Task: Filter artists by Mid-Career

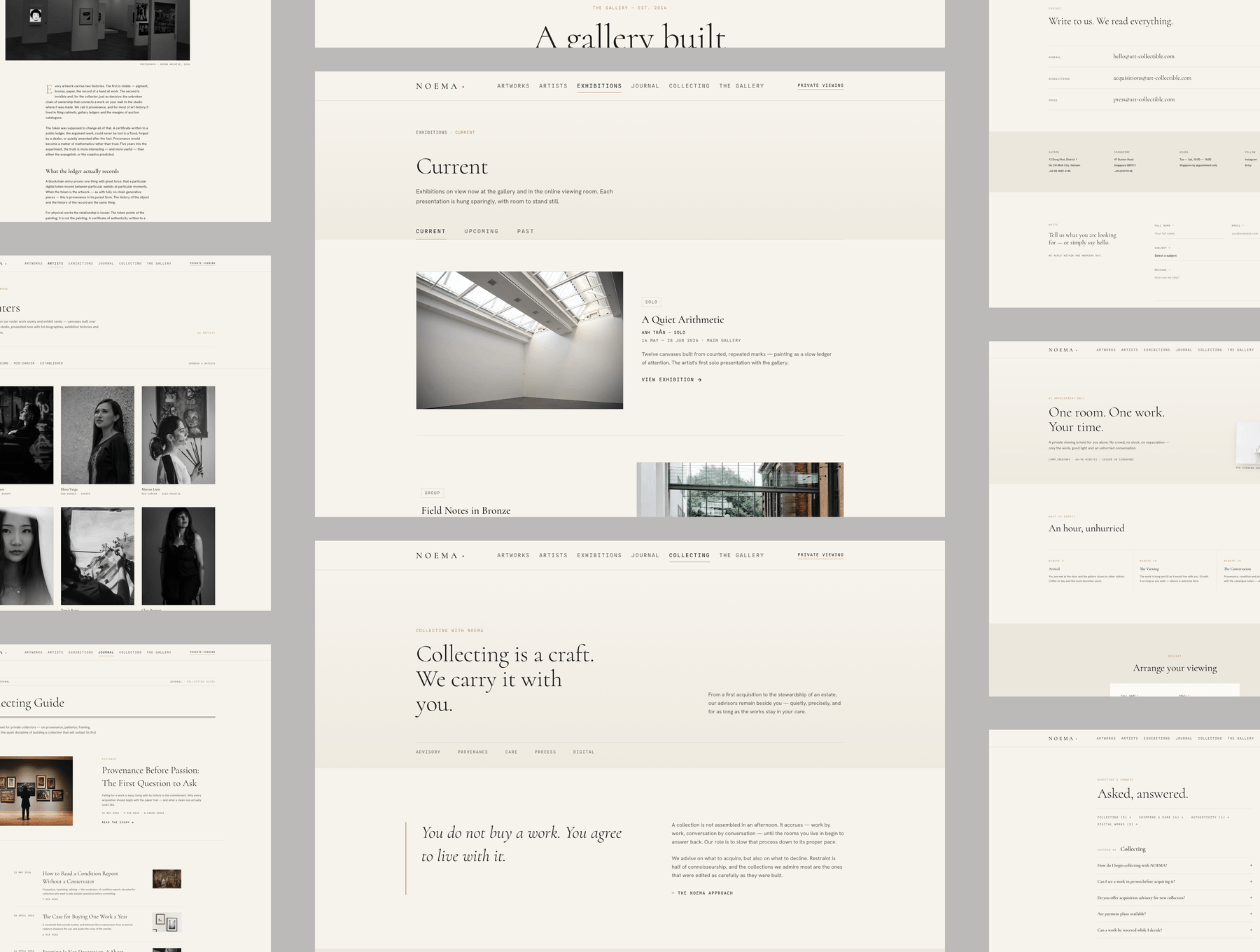Action: (24, 363)
